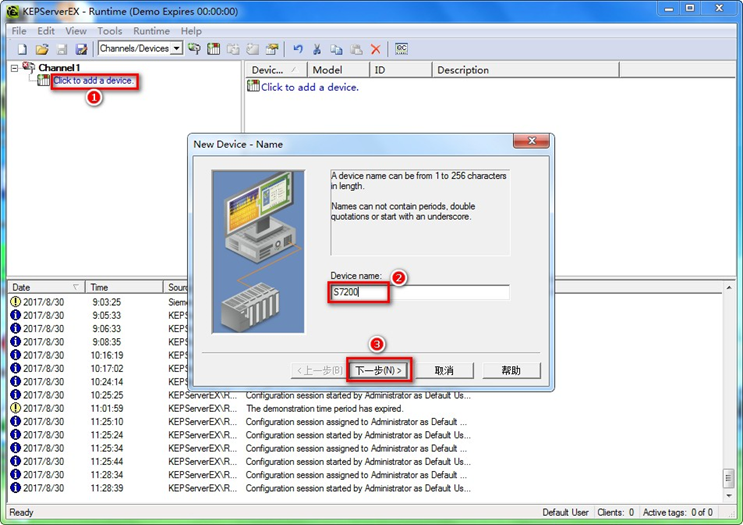
Task: Click 'Clients: 0' in status bar
Action: [x=615, y=512]
